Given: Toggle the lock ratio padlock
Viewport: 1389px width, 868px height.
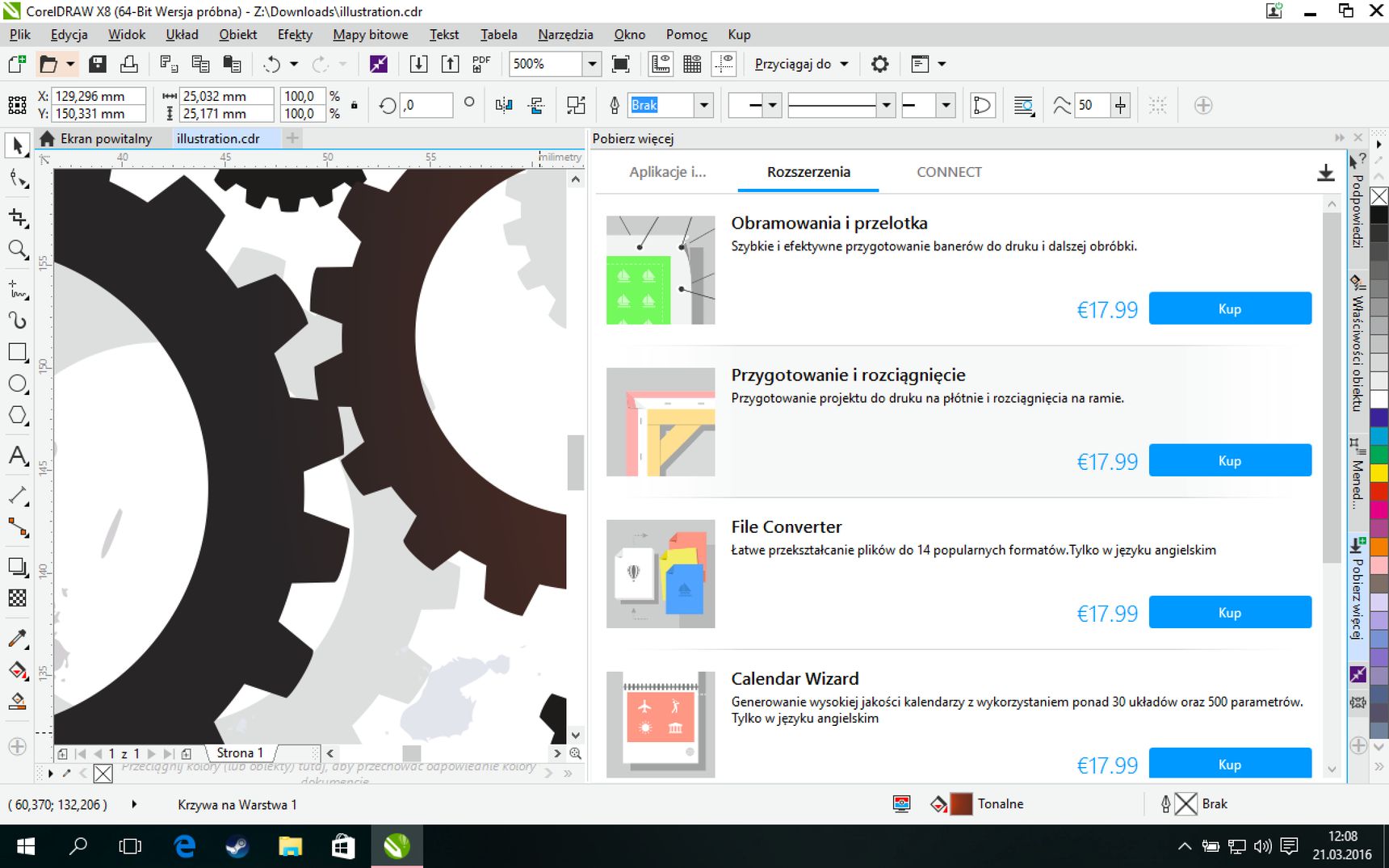Looking at the screenshot, I should tap(354, 105).
